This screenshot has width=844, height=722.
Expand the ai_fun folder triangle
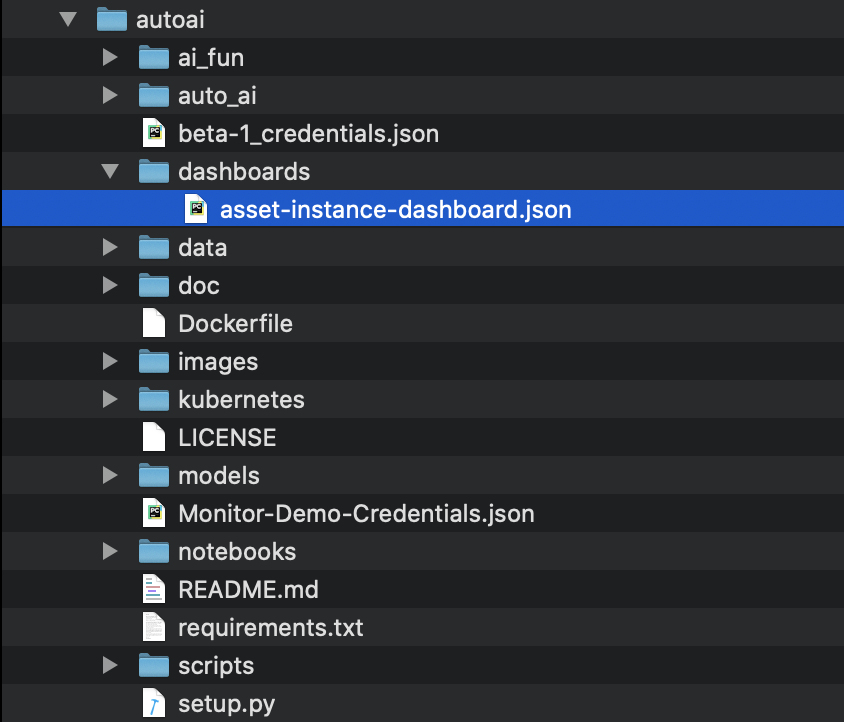pyautogui.click(x=110, y=57)
